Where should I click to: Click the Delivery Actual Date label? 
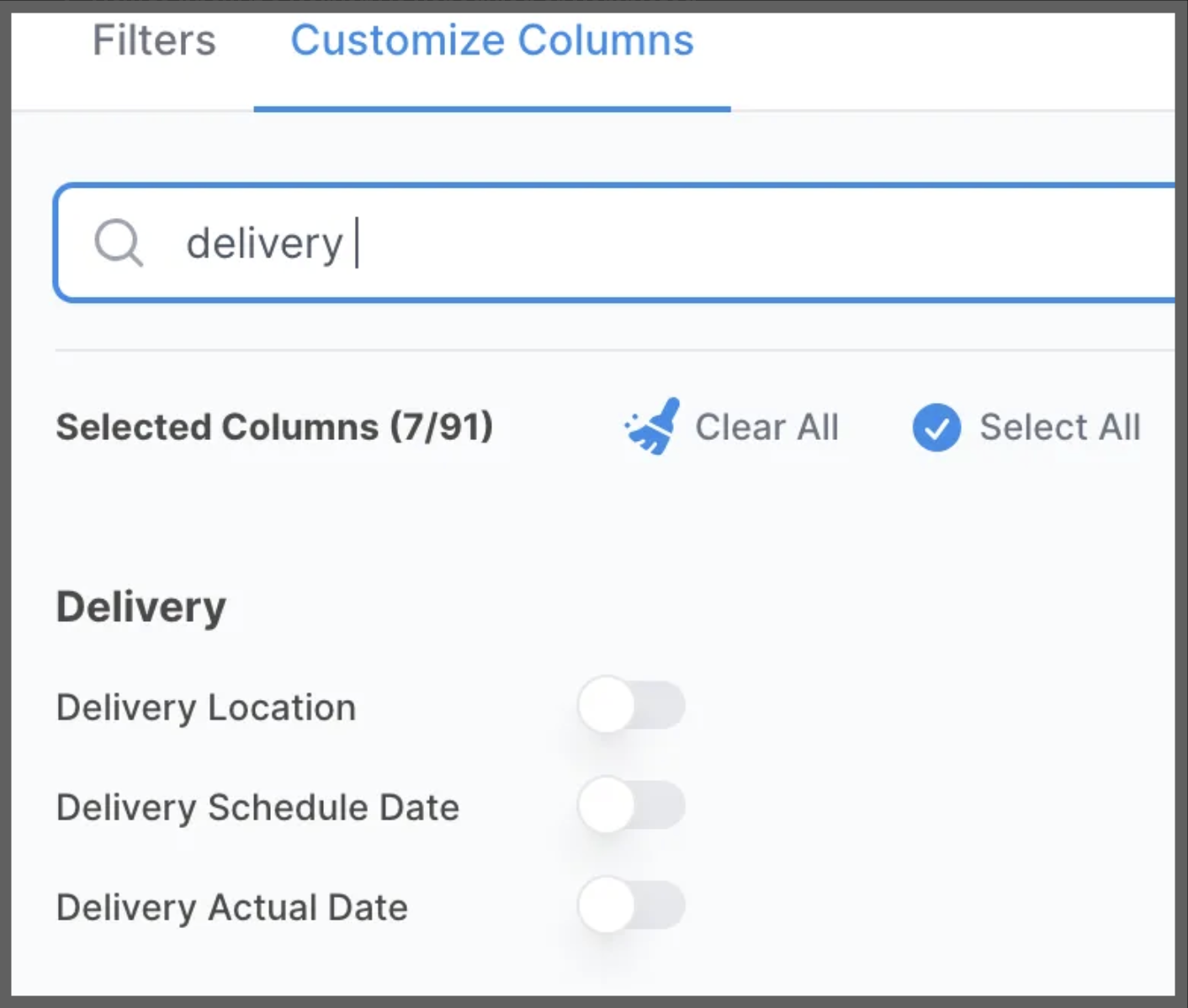tap(232, 908)
